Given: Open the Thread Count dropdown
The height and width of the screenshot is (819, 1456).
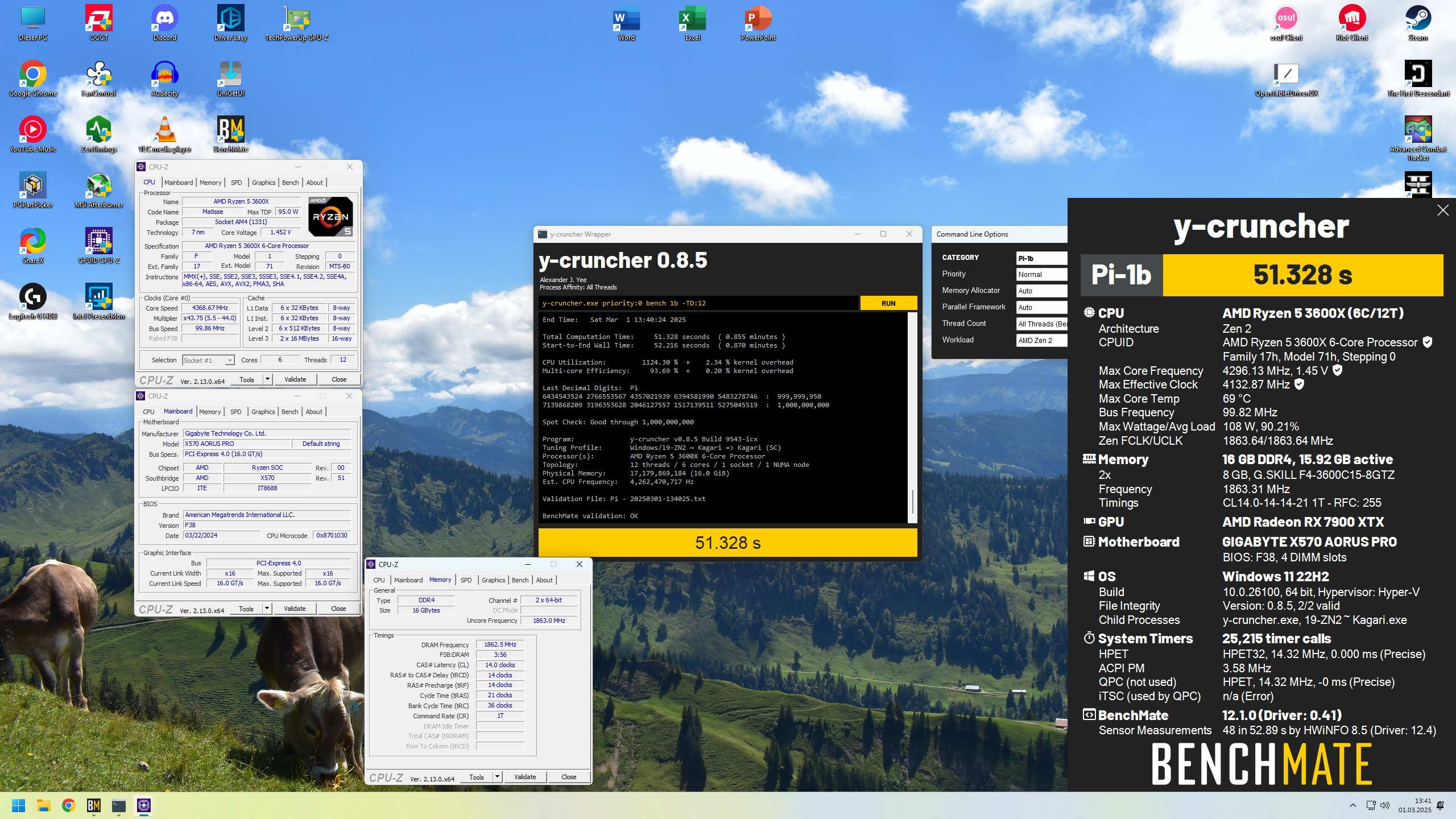Looking at the screenshot, I should tap(1041, 324).
